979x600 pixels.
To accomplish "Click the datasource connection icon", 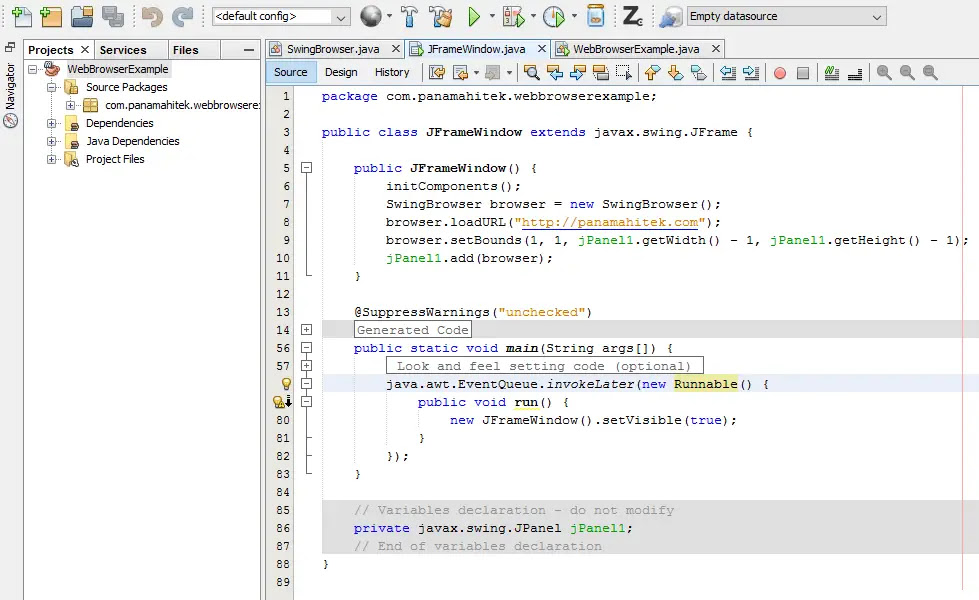I will (671, 17).
